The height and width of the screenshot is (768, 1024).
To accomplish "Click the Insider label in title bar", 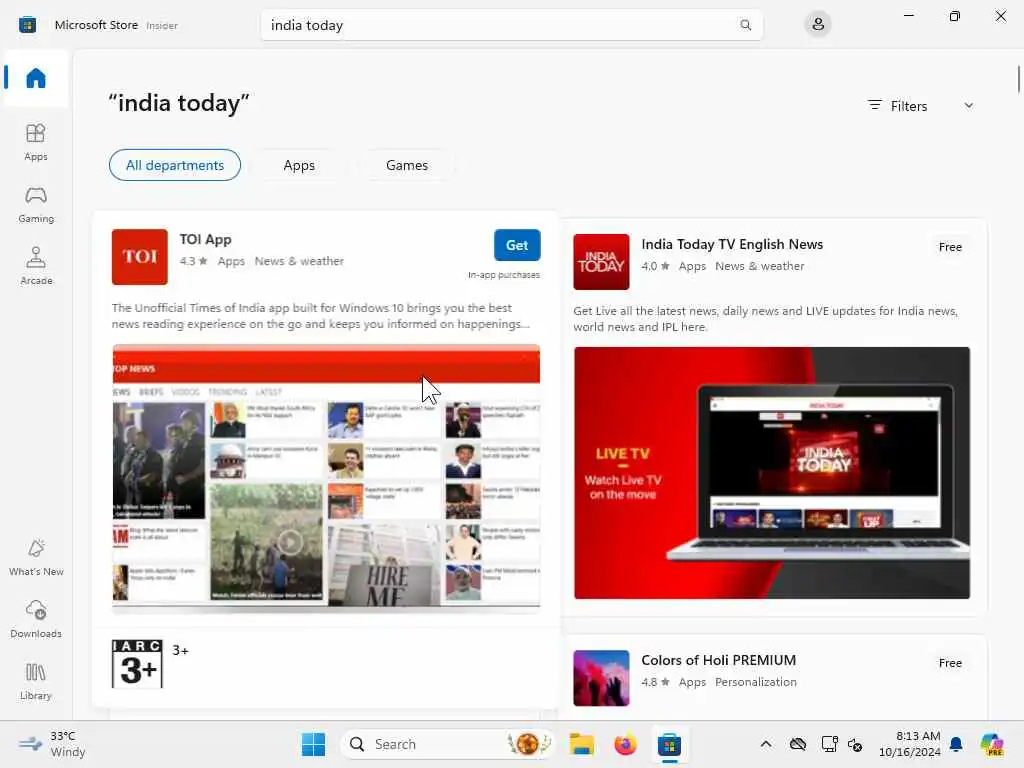I will (x=162, y=25).
